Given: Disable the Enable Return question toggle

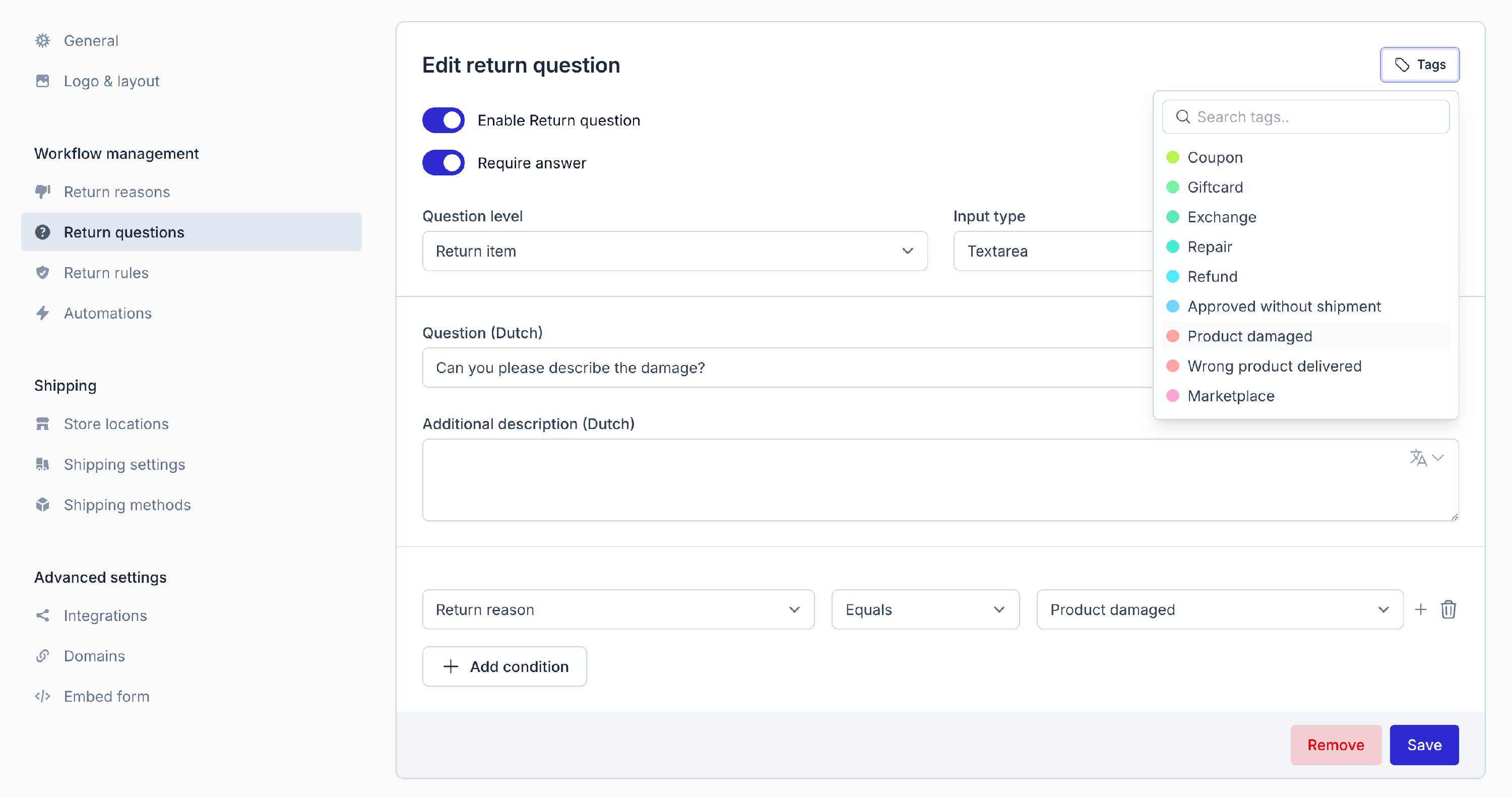Looking at the screenshot, I should click(443, 120).
